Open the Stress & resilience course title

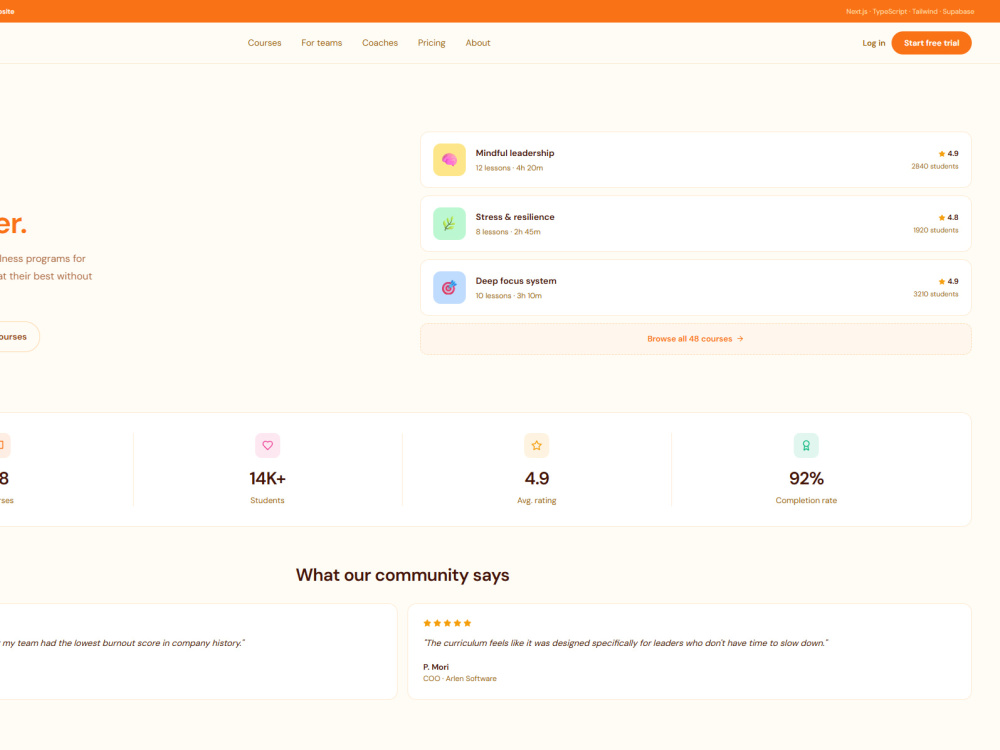[515, 217]
